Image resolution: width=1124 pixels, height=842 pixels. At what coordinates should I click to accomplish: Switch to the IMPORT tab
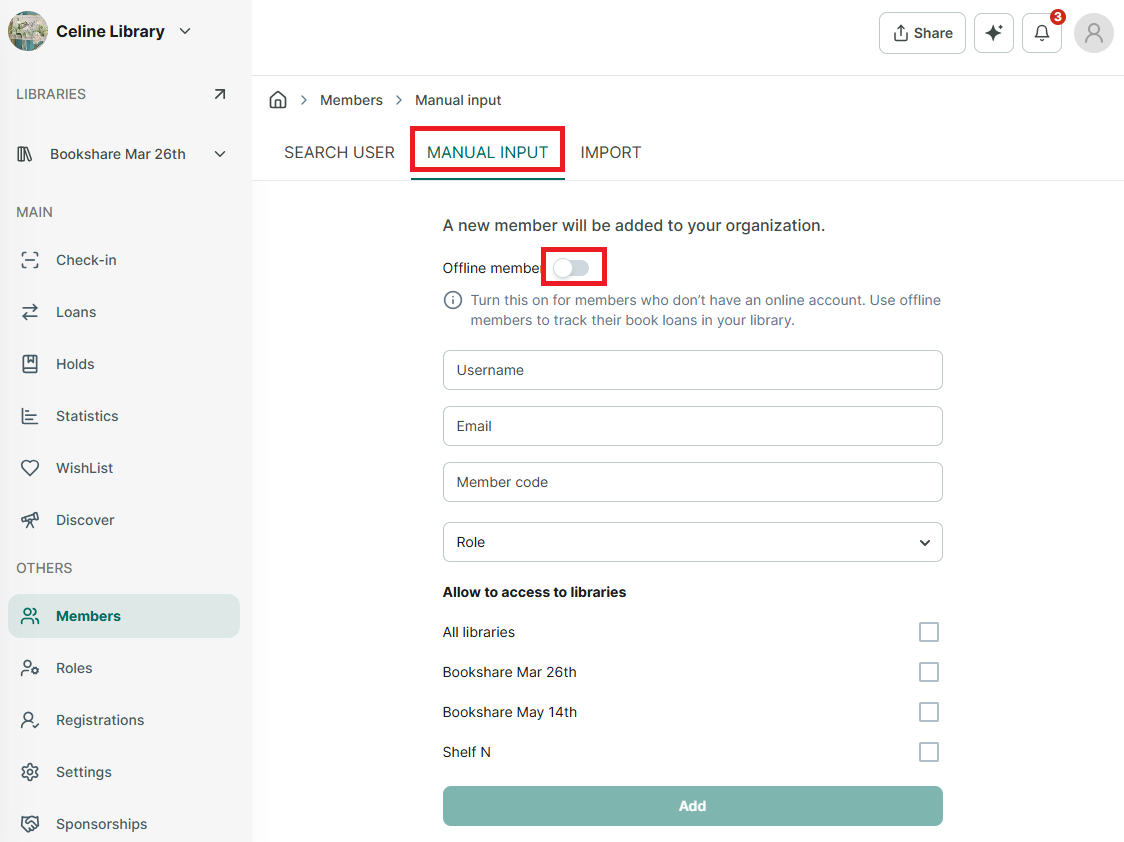coord(611,153)
